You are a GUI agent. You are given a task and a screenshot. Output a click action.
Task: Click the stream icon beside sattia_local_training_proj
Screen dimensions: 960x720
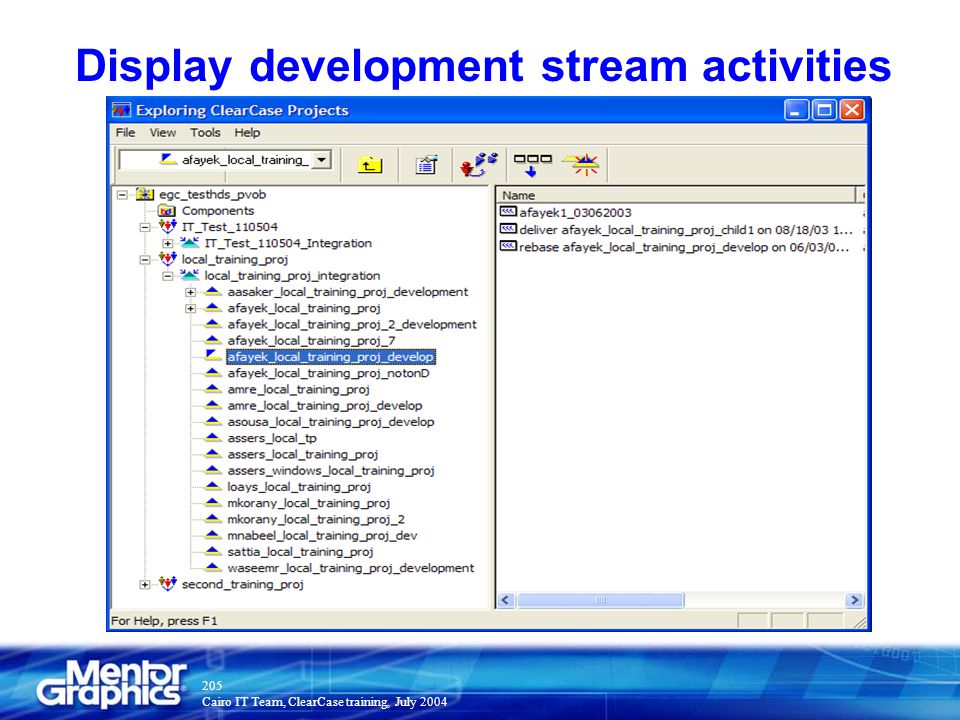pyautogui.click(x=213, y=552)
